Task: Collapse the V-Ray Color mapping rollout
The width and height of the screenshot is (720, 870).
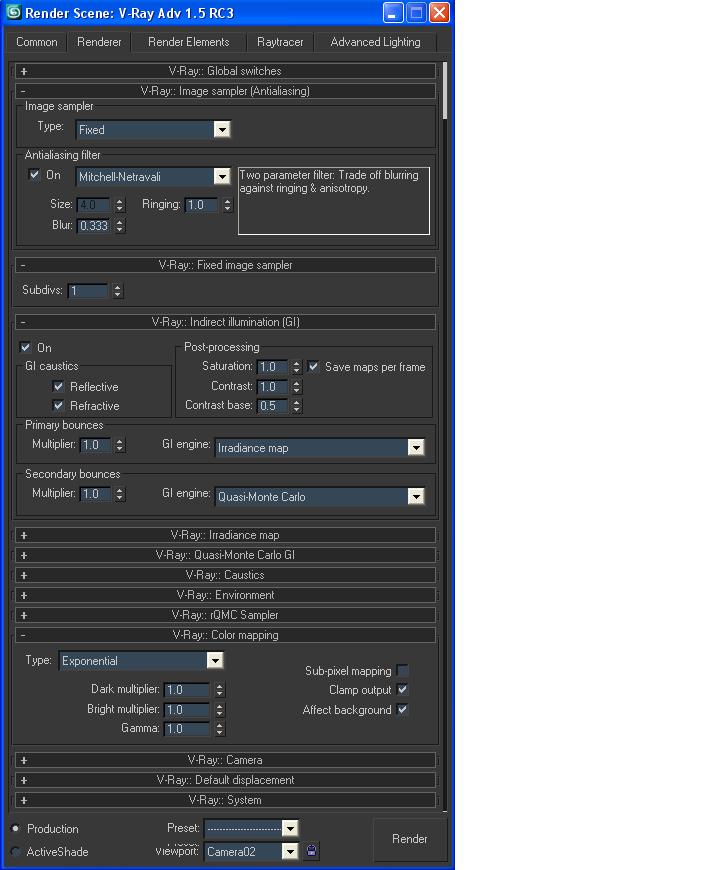Action: click(x=225, y=635)
